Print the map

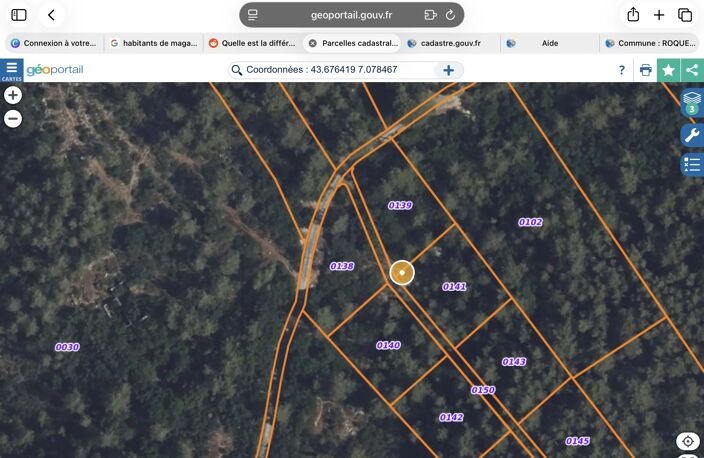tap(646, 70)
